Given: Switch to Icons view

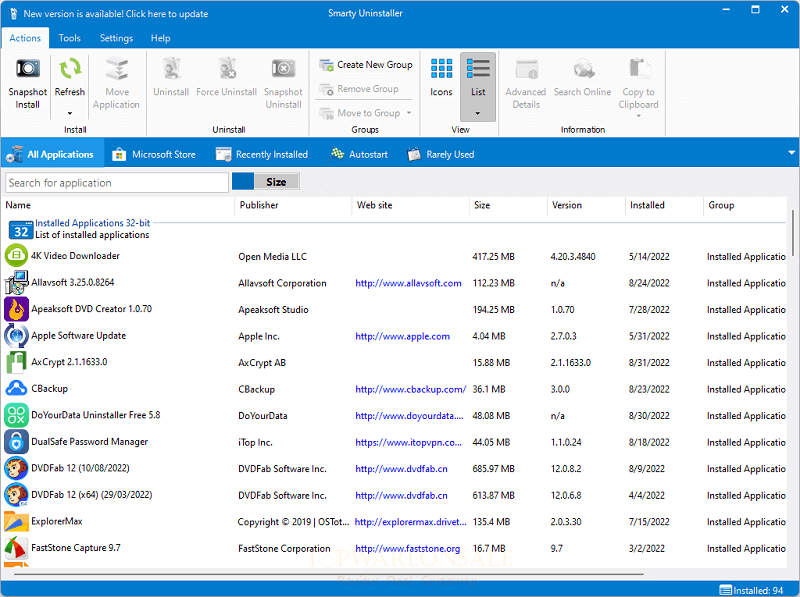Looking at the screenshot, I should click(441, 78).
